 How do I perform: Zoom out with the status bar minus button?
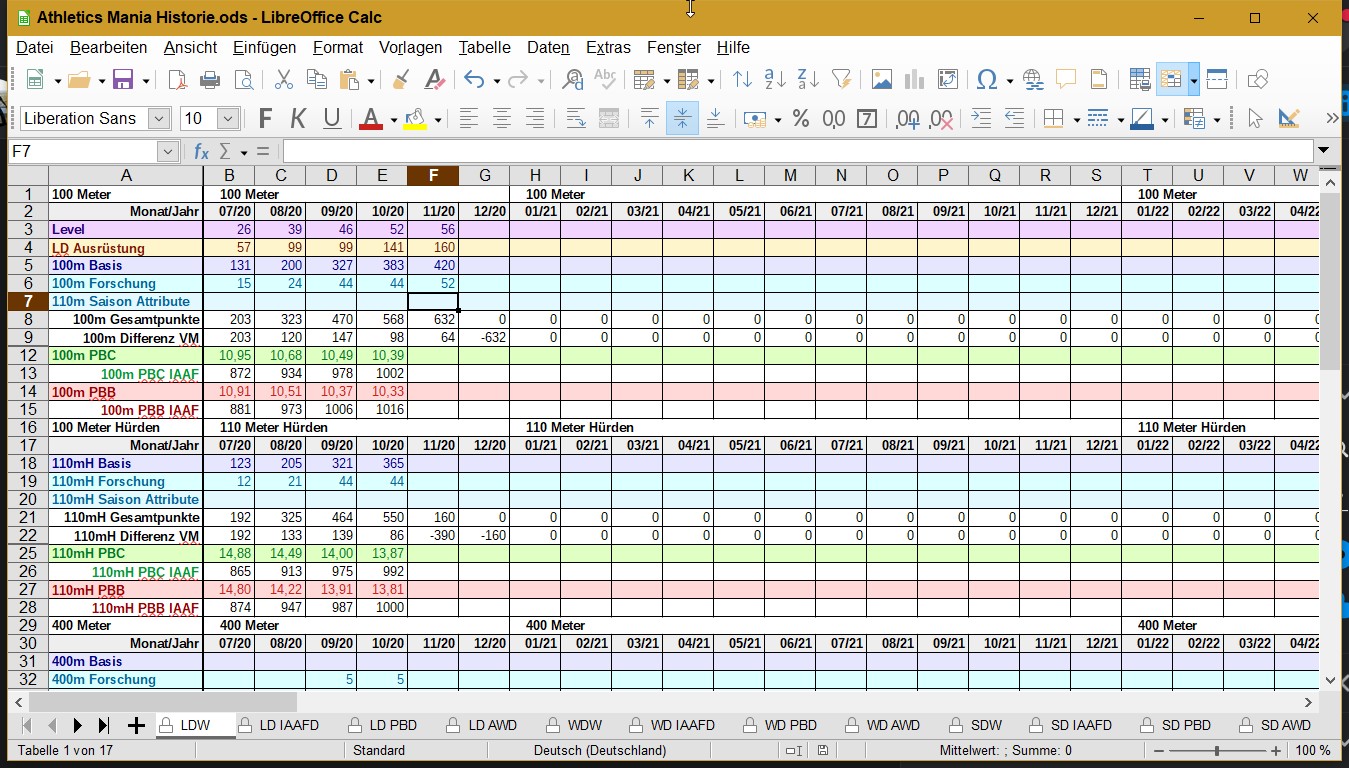pyautogui.click(x=1159, y=750)
